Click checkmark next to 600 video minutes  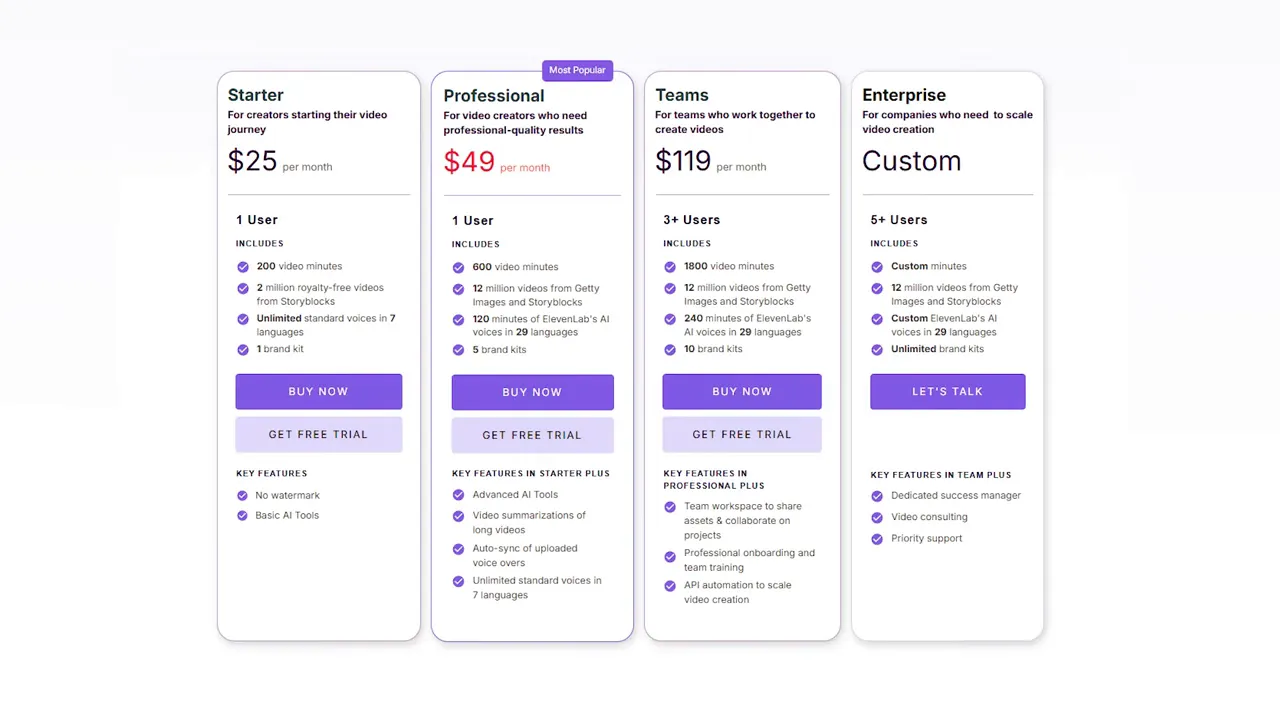(x=458, y=267)
